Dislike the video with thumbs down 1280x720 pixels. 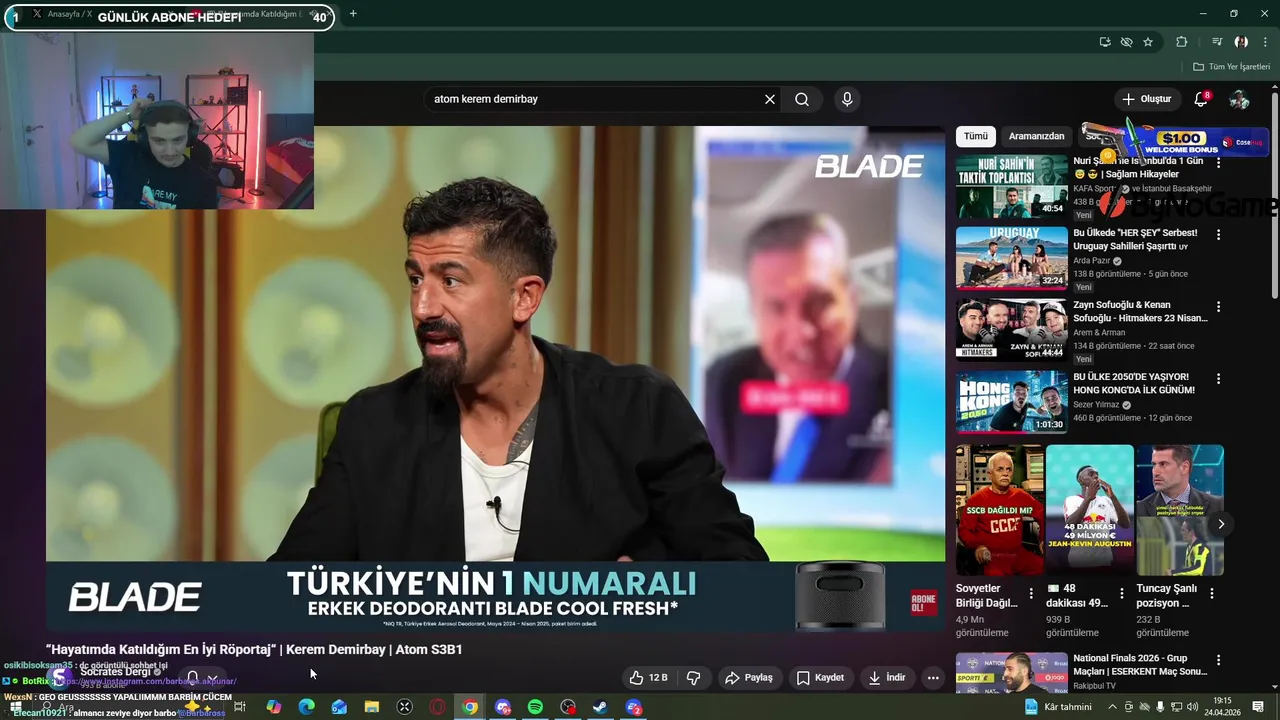coord(694,677)
